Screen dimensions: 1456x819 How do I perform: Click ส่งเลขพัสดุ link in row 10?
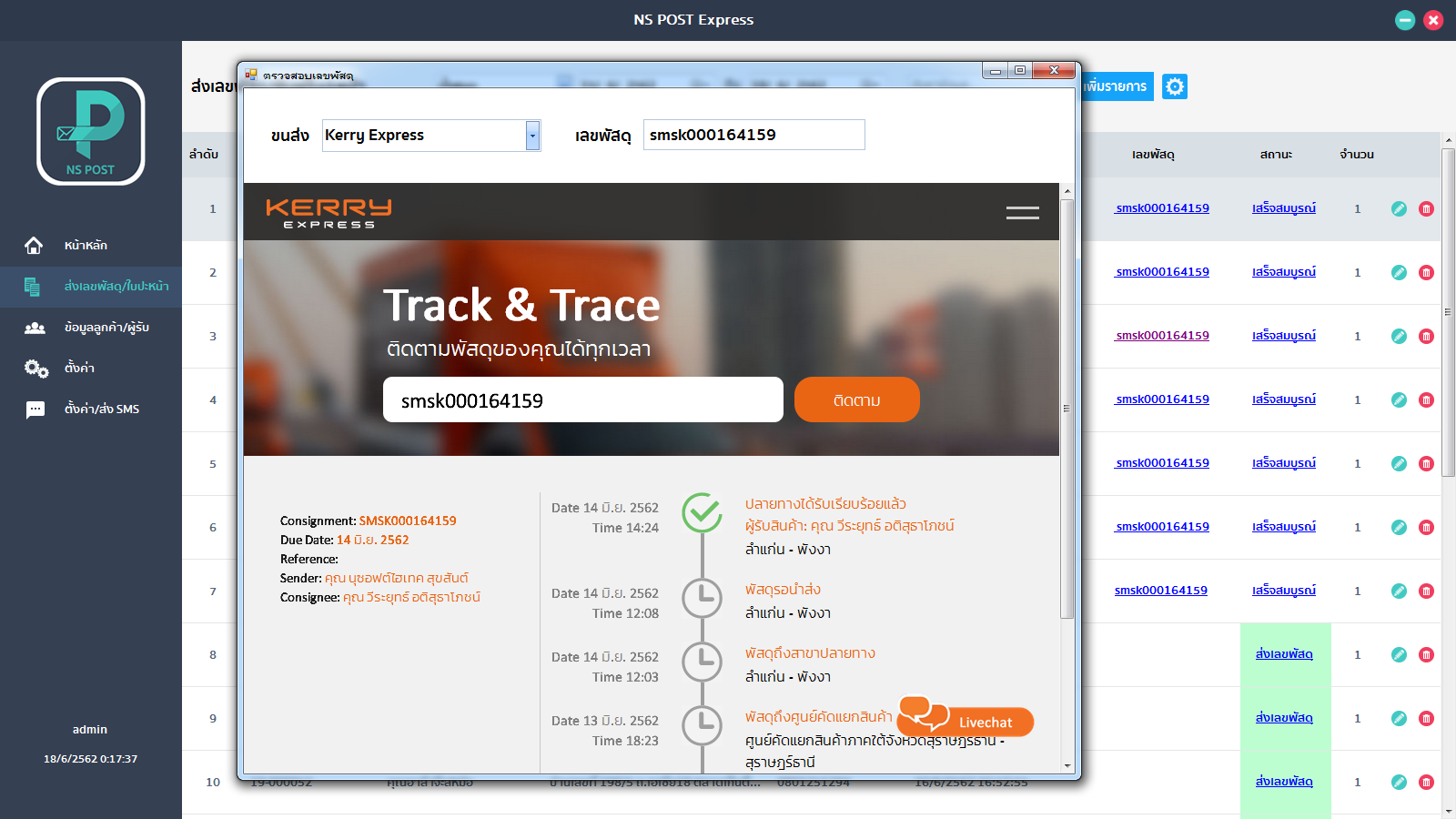(1284, 782)
